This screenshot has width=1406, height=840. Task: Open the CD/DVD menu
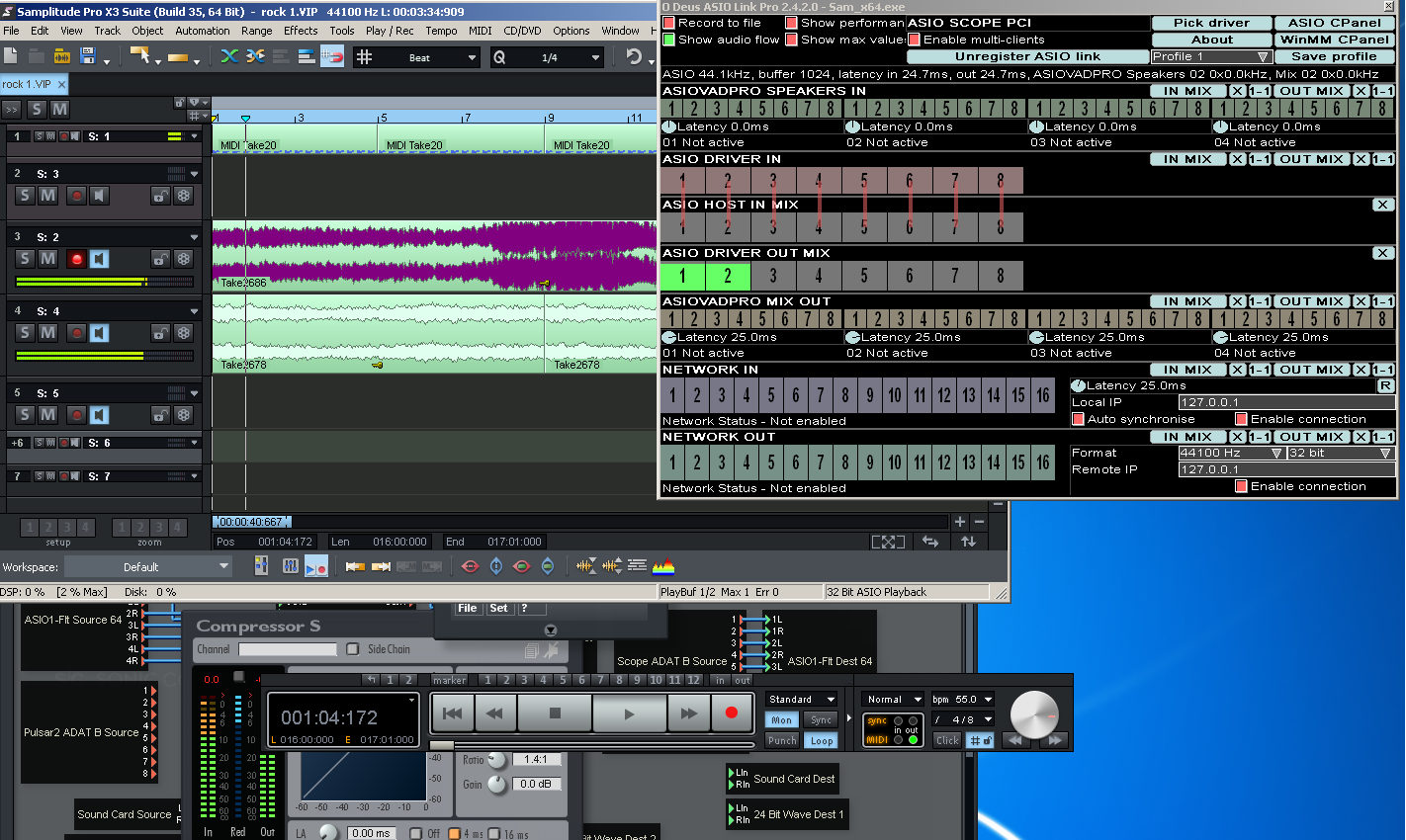click(x=523, y=31)
